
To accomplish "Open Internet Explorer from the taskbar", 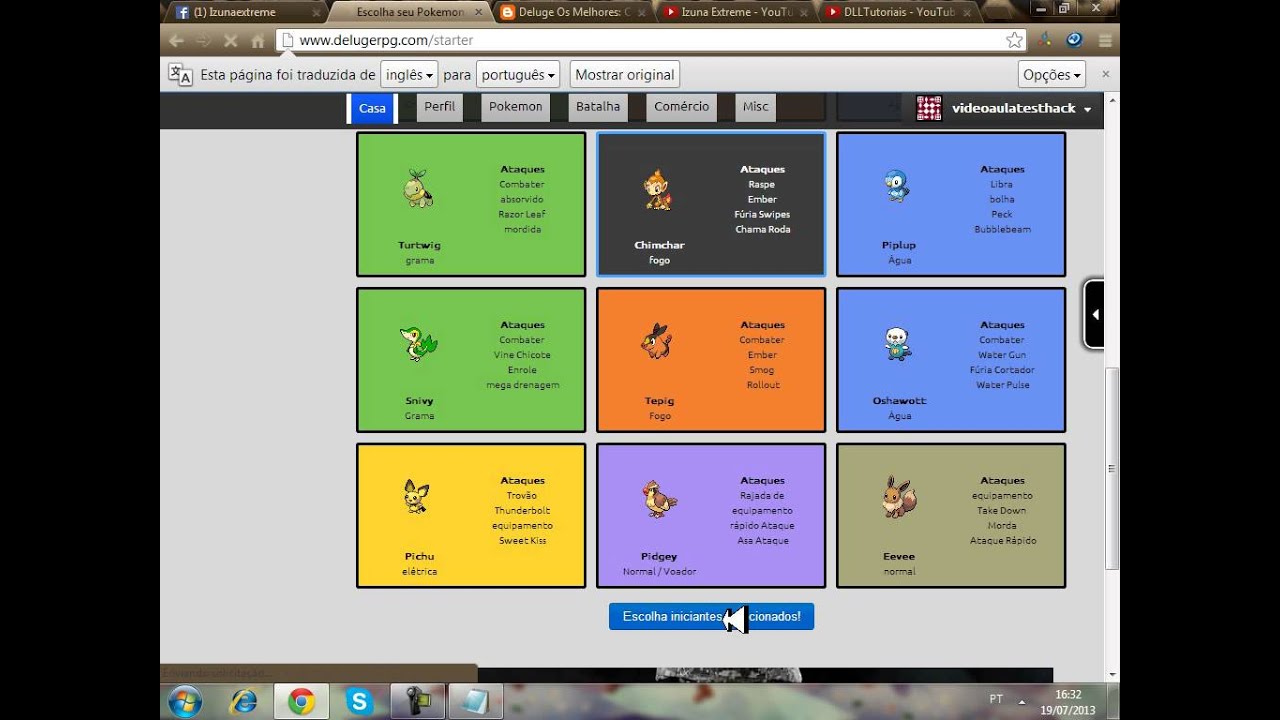I will click(243, 702).
